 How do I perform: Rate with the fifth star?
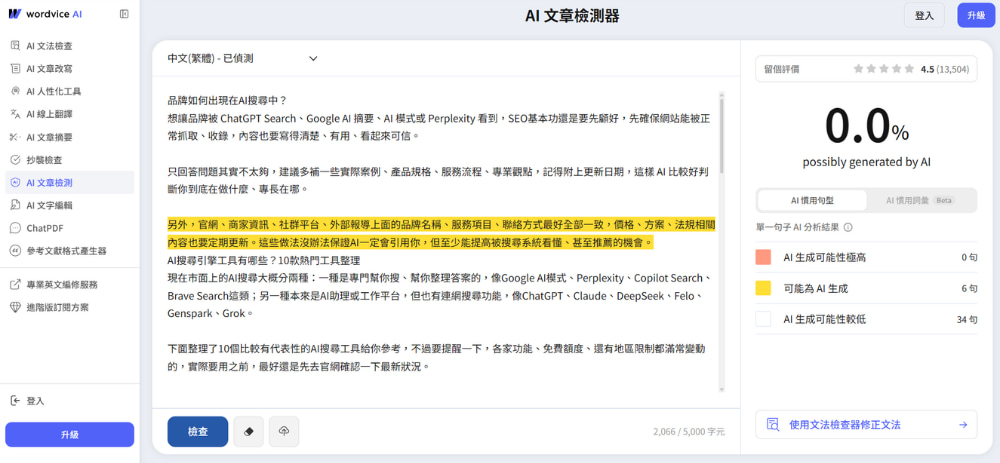[x=909, y=69]
